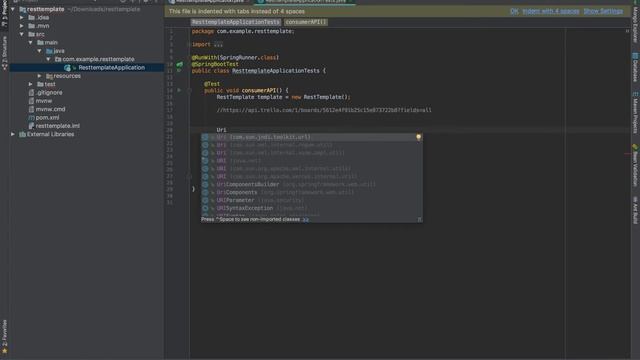
Task: Click the Show Settings link
Action: point(603,11)
